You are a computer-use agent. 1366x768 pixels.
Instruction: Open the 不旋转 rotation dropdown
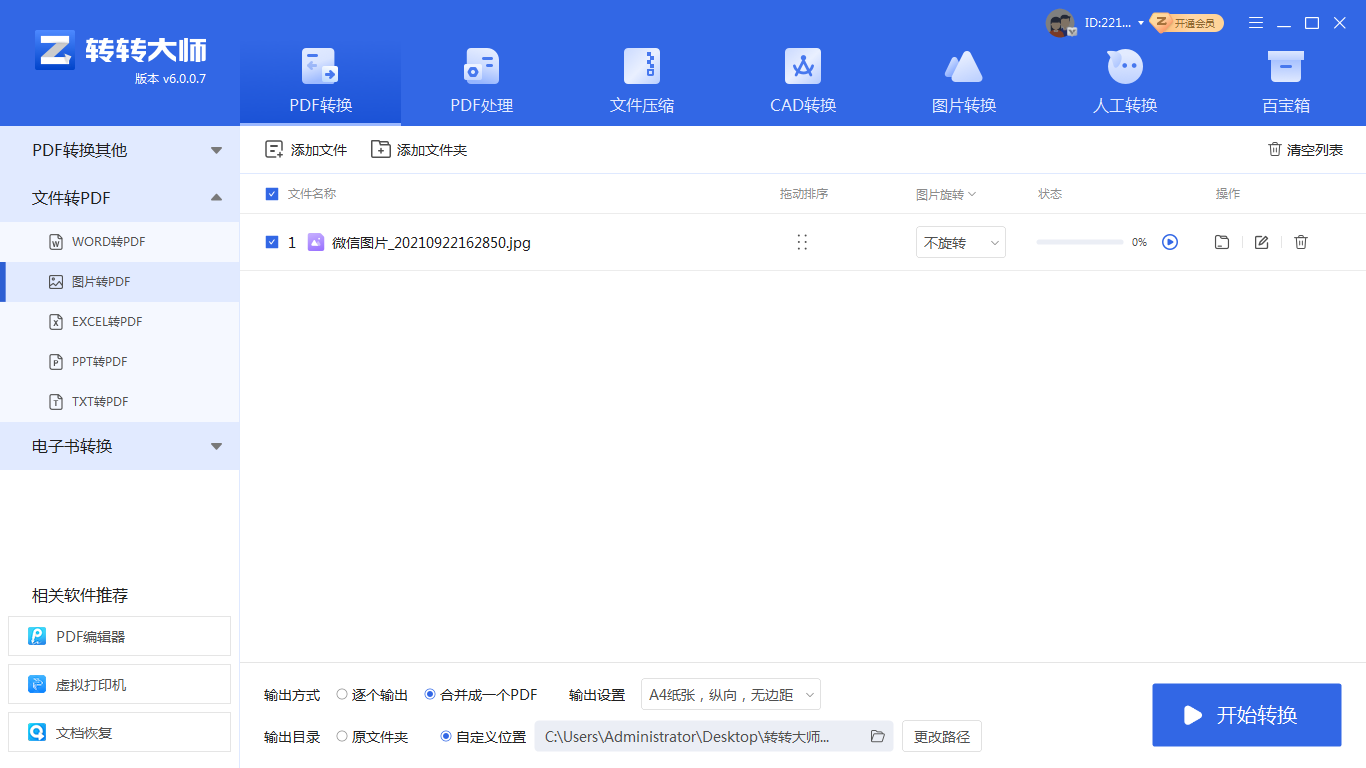pyautogui.click(x=959, y=242)
